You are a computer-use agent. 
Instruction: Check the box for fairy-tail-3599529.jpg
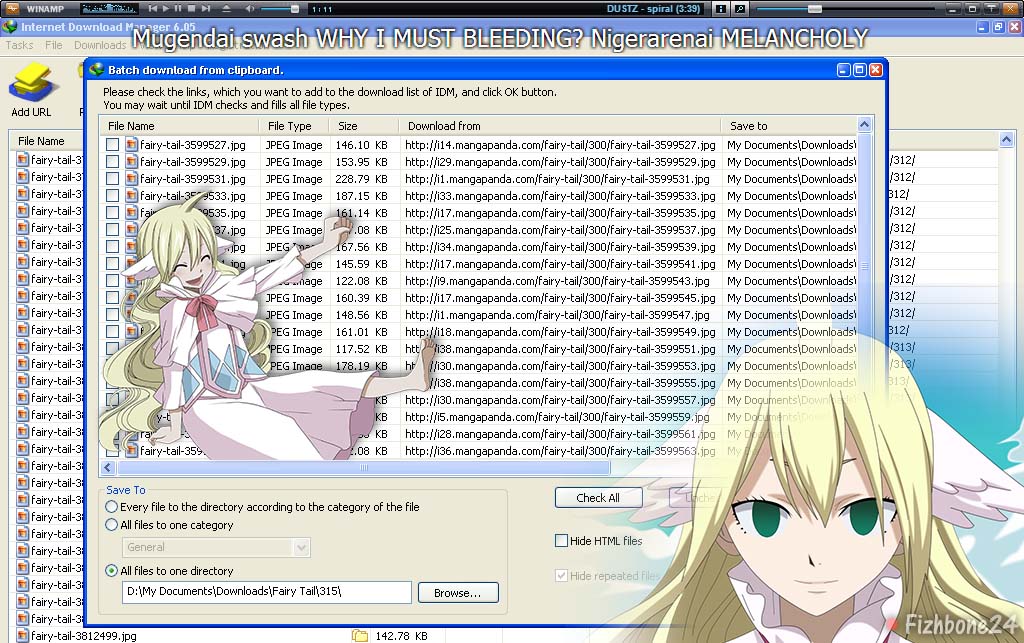[x=112, y=162]
